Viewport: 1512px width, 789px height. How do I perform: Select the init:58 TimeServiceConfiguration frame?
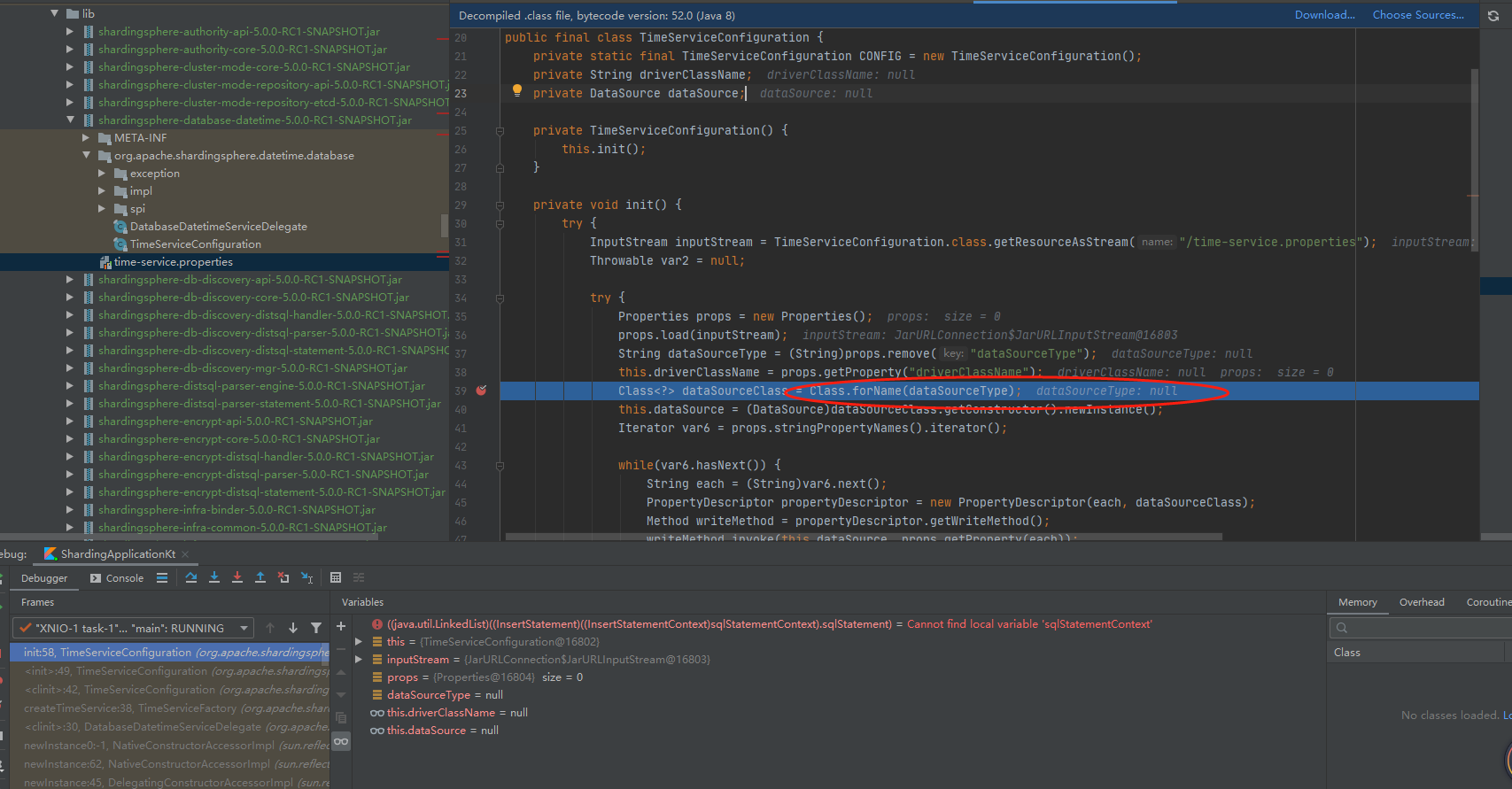[170, 653]
